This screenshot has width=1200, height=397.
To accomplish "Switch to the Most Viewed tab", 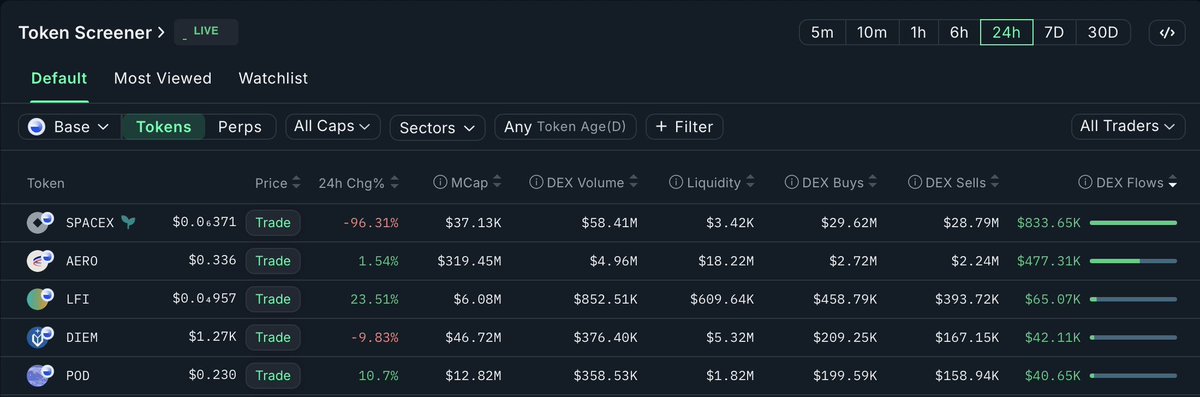I will pyautogui.click(x=163, y=78).
